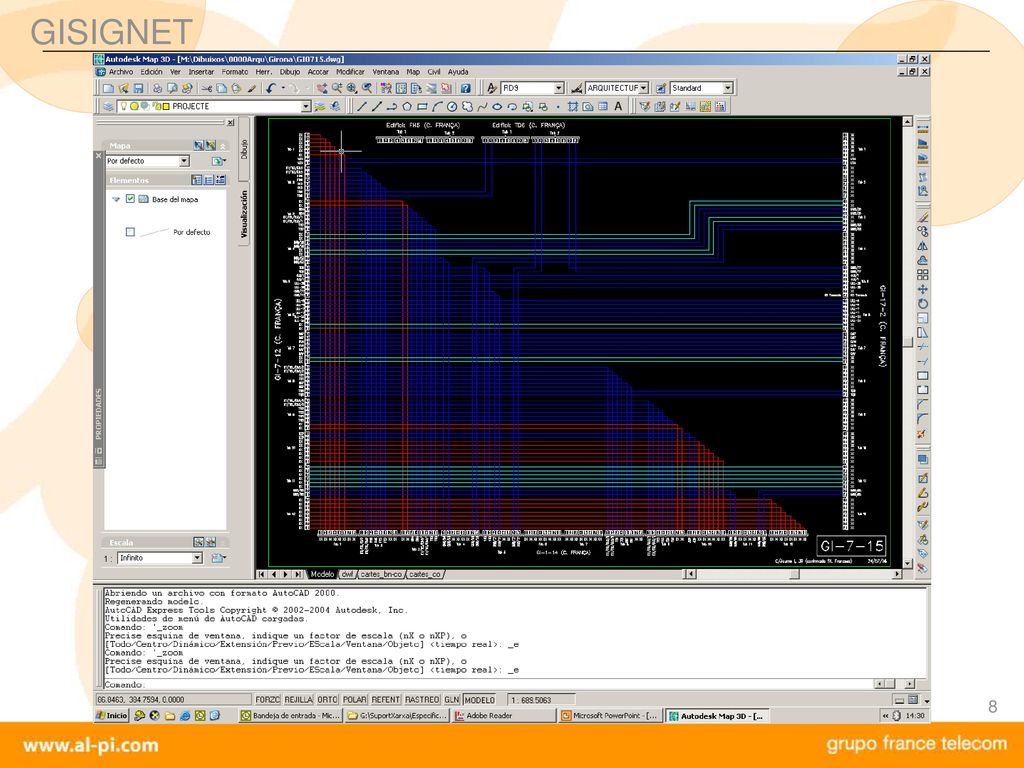Click the Open file icon
This screenshot has width=1024, height=768.
(x=123, y=88)
